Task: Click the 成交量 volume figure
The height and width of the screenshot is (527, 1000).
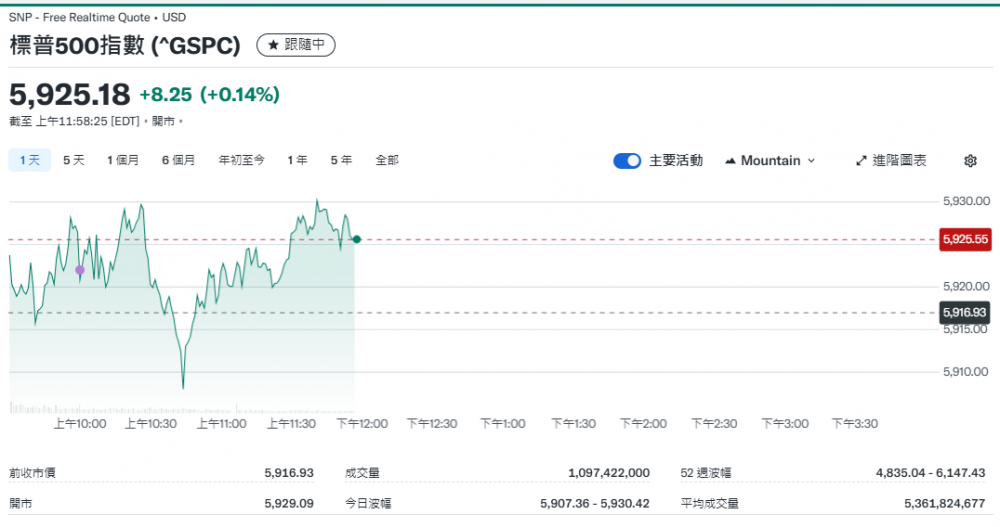Action: coord(608,473)
